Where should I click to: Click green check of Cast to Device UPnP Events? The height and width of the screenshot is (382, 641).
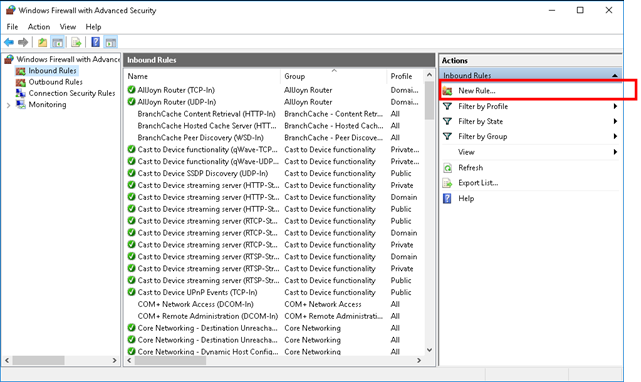point(131,292)
